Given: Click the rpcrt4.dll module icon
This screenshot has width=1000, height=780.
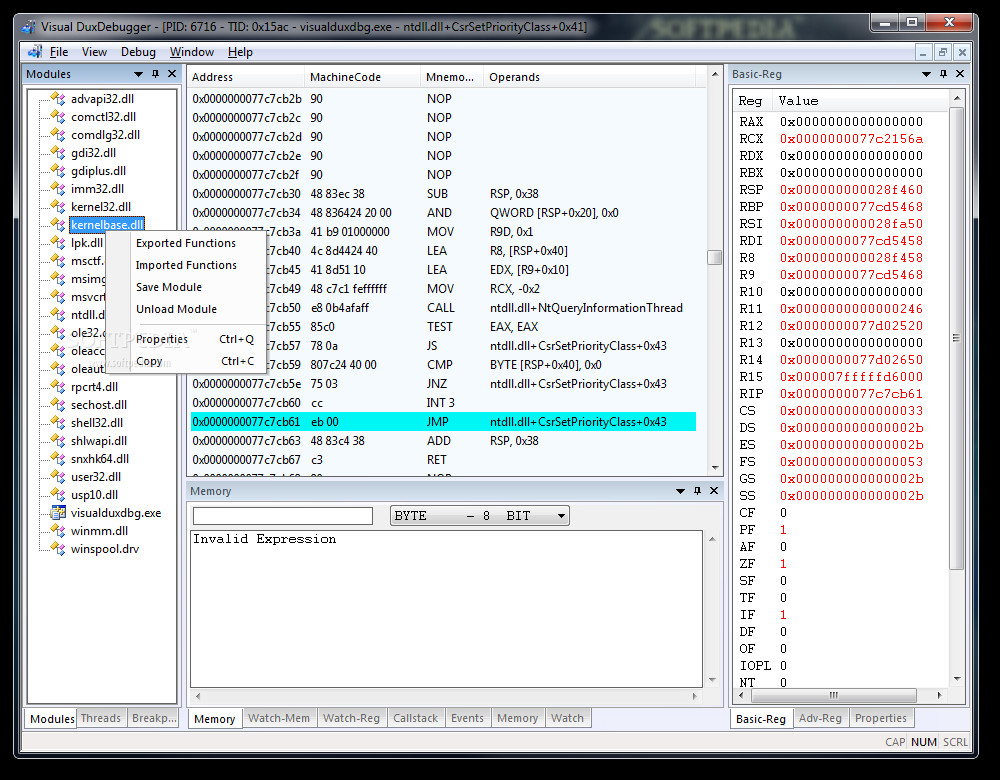Looking at the screenshot, I should 58,386.
